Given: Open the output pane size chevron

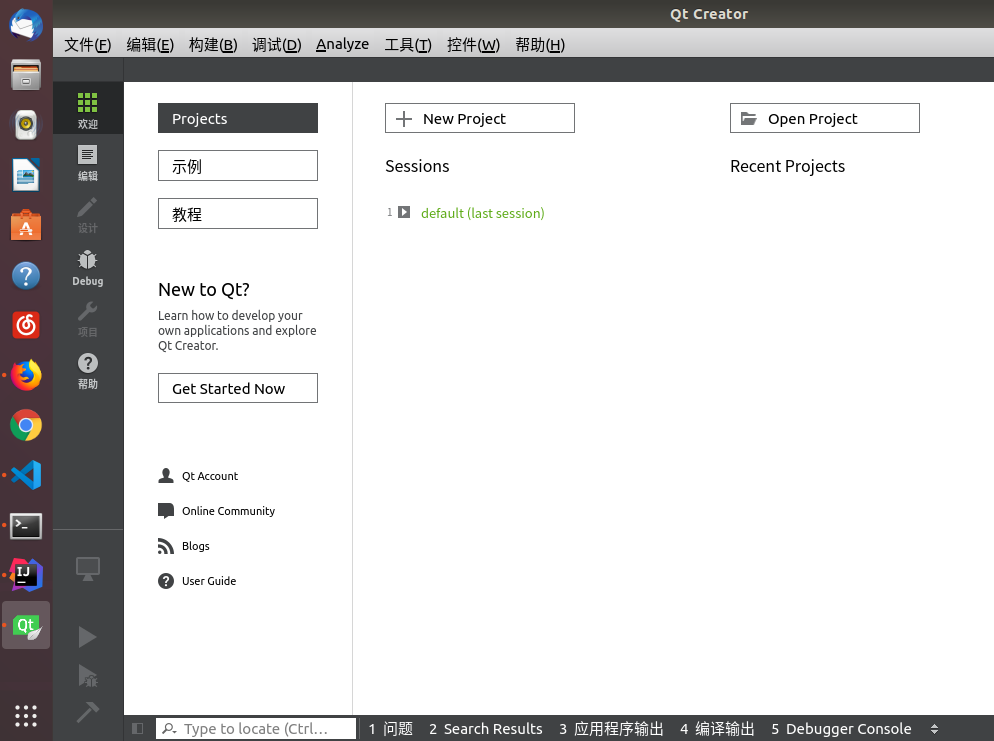Looking at the screenshot, I should 934,729.
